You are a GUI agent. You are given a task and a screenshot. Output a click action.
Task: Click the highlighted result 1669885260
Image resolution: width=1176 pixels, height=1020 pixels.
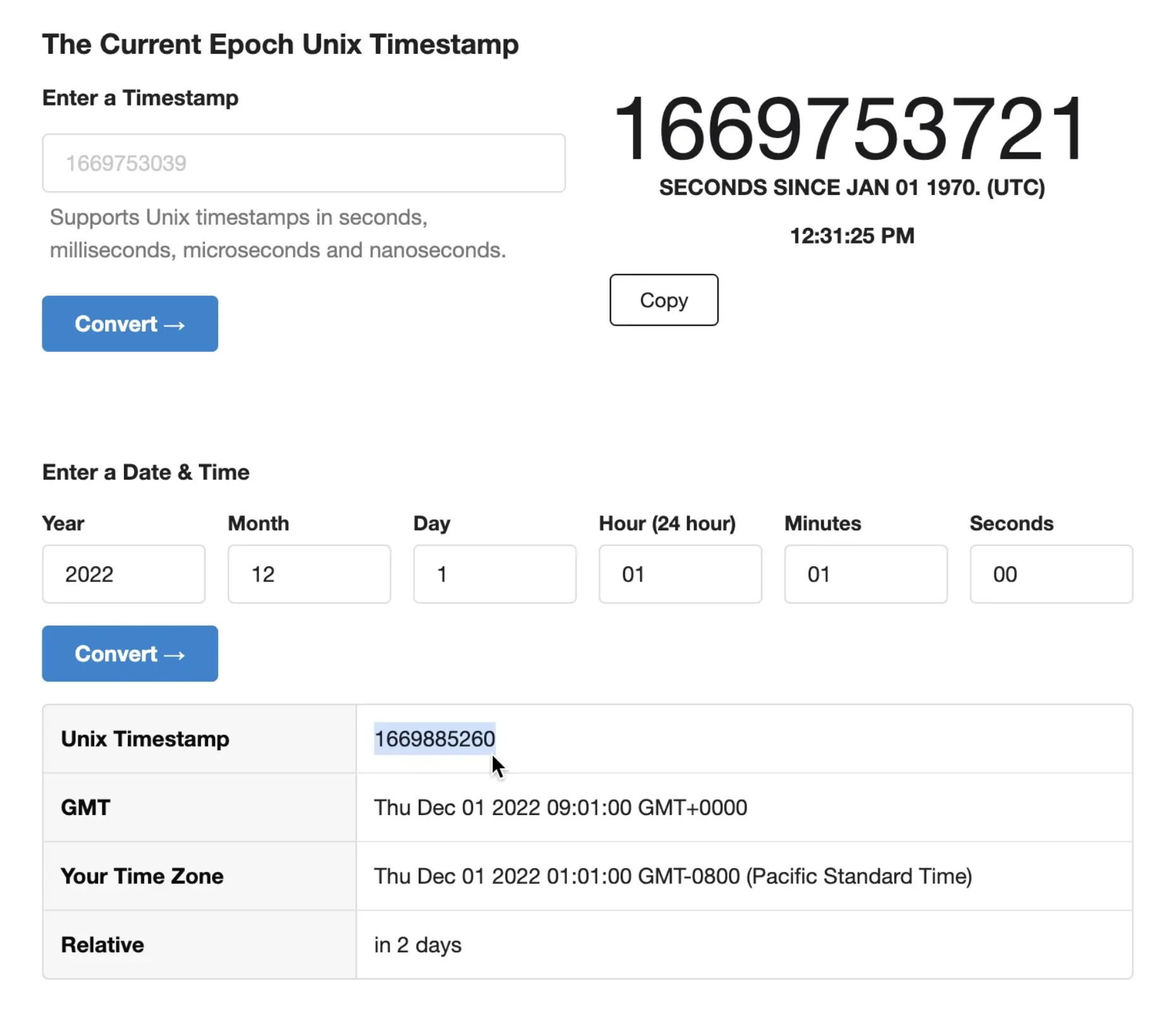coord(434,738)
